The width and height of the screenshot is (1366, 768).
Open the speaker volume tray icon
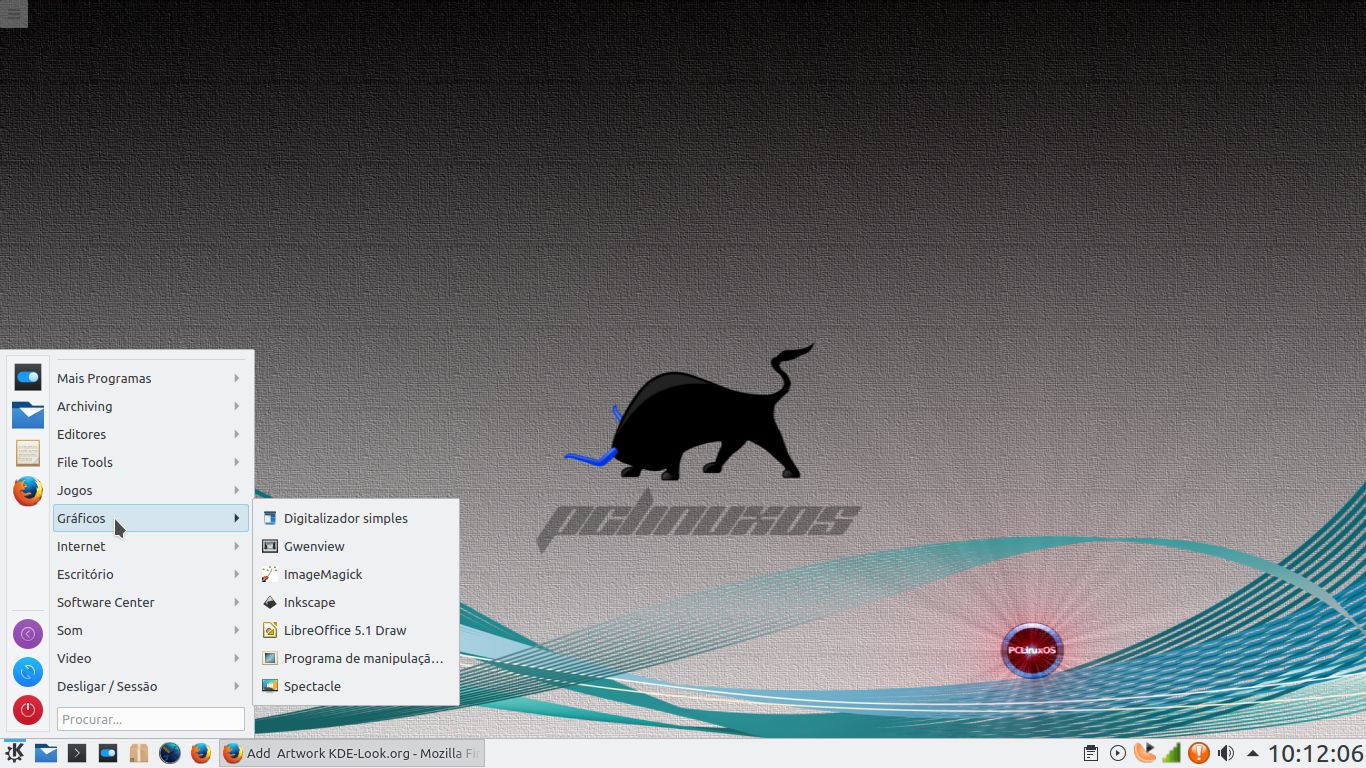(1225, 753)
